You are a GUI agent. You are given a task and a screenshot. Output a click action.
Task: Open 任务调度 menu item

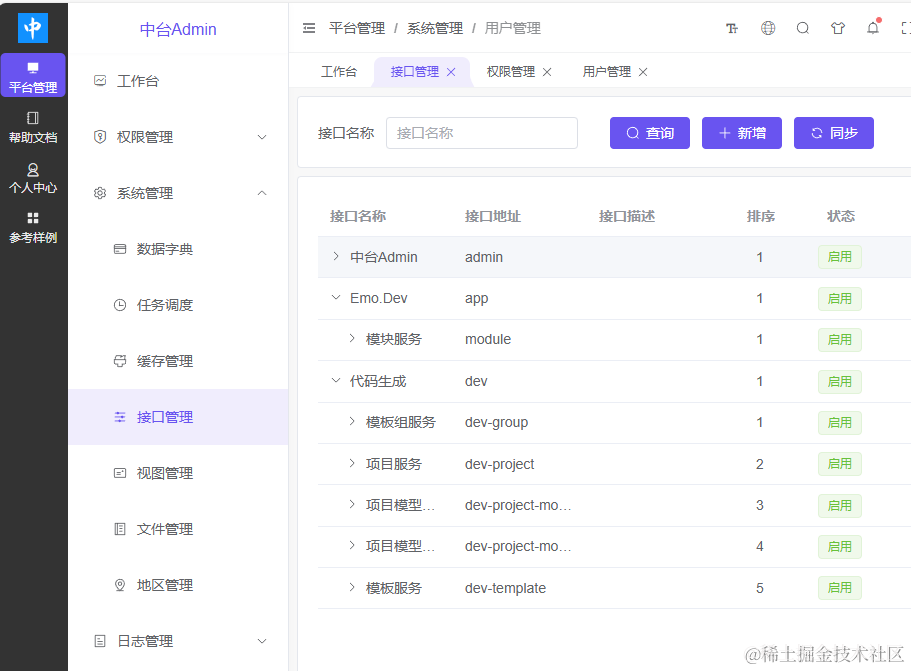coord(178,305)
